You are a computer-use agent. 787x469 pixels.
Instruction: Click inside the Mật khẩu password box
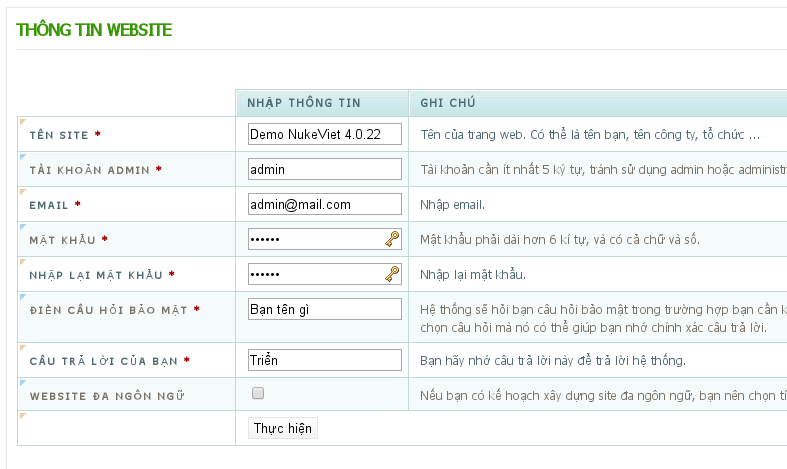(x=314, y=240)
